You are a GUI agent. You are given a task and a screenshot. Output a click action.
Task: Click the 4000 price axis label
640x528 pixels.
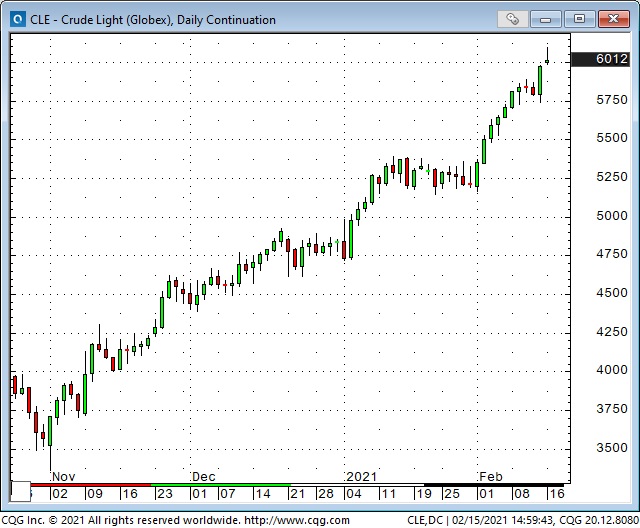click(611, 370)
